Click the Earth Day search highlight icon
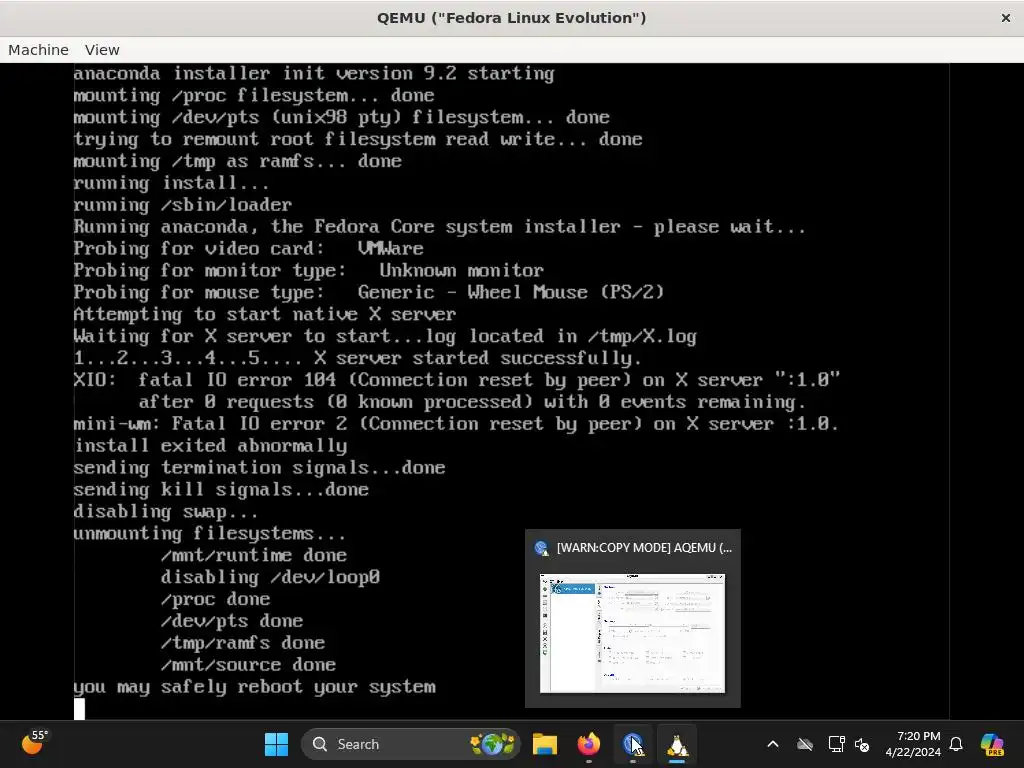Screen dimensions: 1024x768 (x=492, y=744)
